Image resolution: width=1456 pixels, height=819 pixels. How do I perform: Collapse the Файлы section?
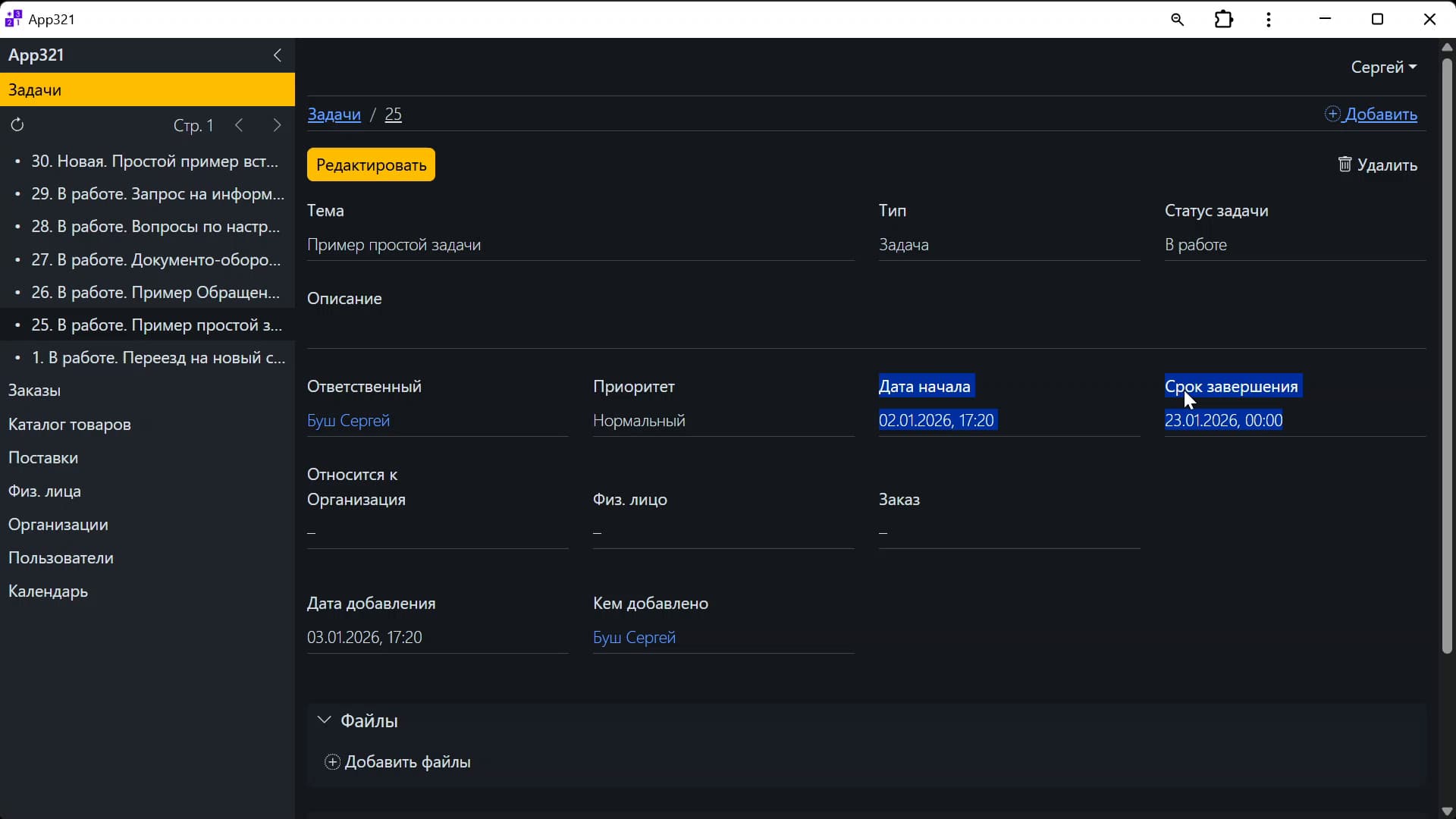[x=325, y=720]
